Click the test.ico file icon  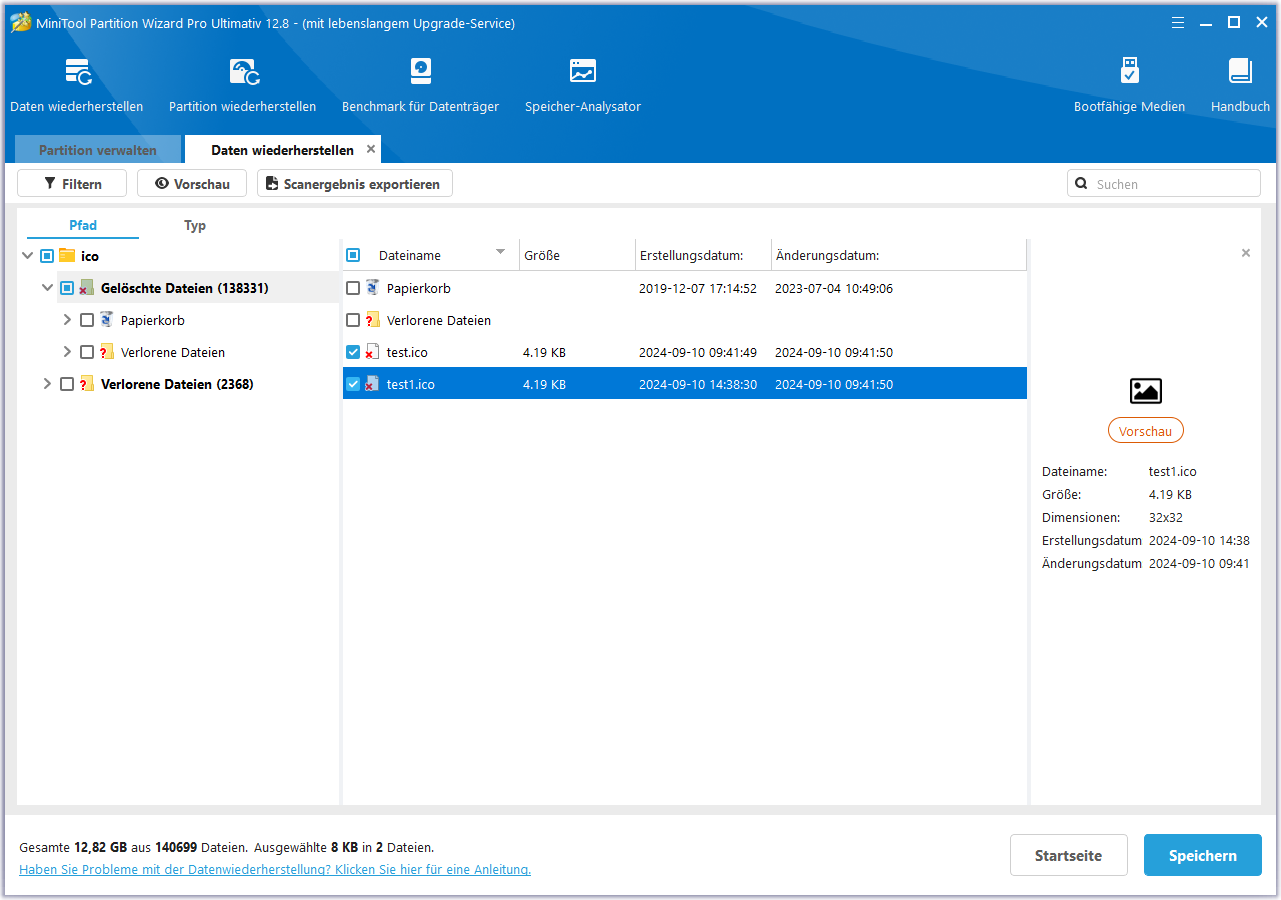[372, 352]
